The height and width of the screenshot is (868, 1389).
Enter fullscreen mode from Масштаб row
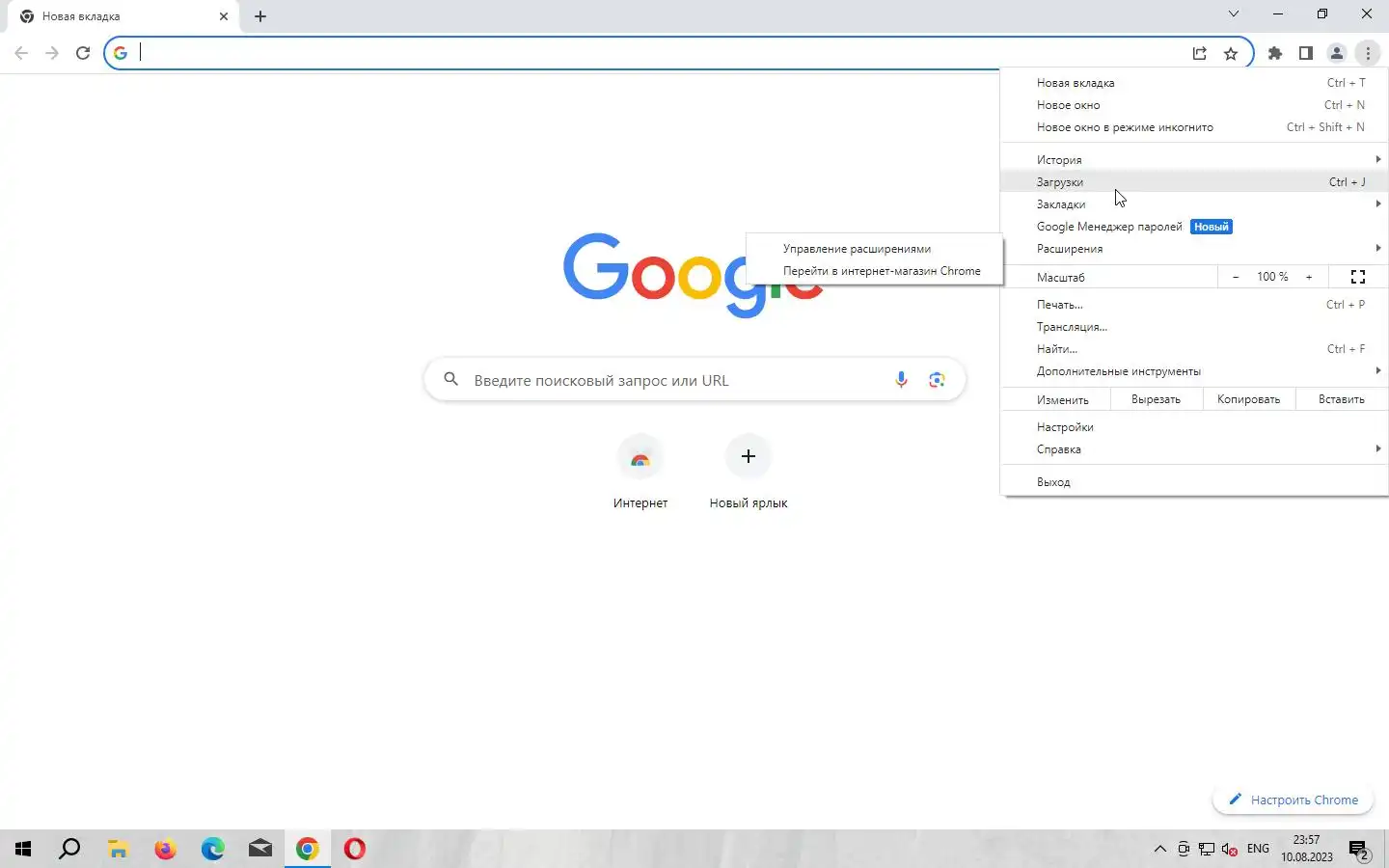pyautogui.click(x=1358, y=277)
